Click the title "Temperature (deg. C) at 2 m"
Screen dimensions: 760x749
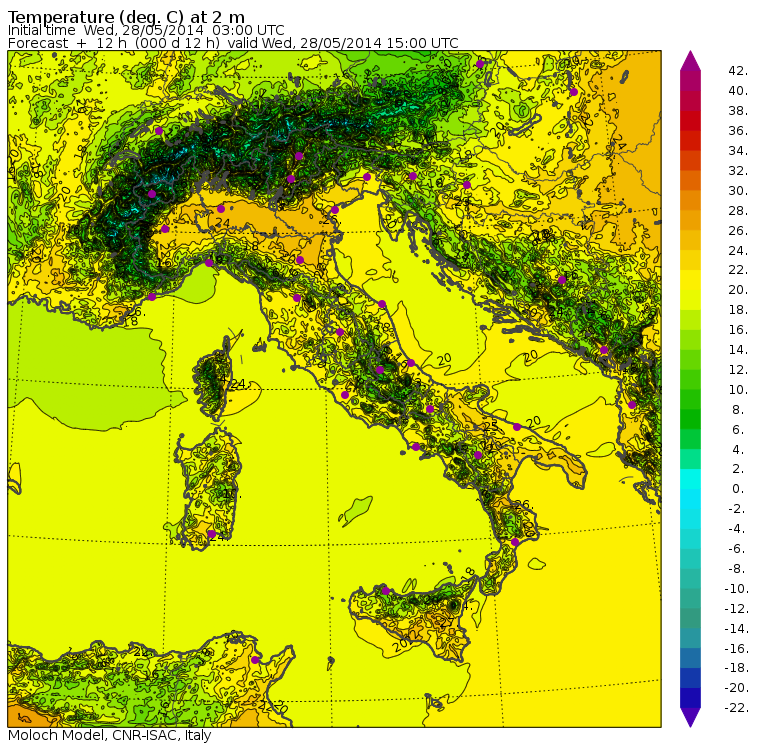tap(127, 16)
